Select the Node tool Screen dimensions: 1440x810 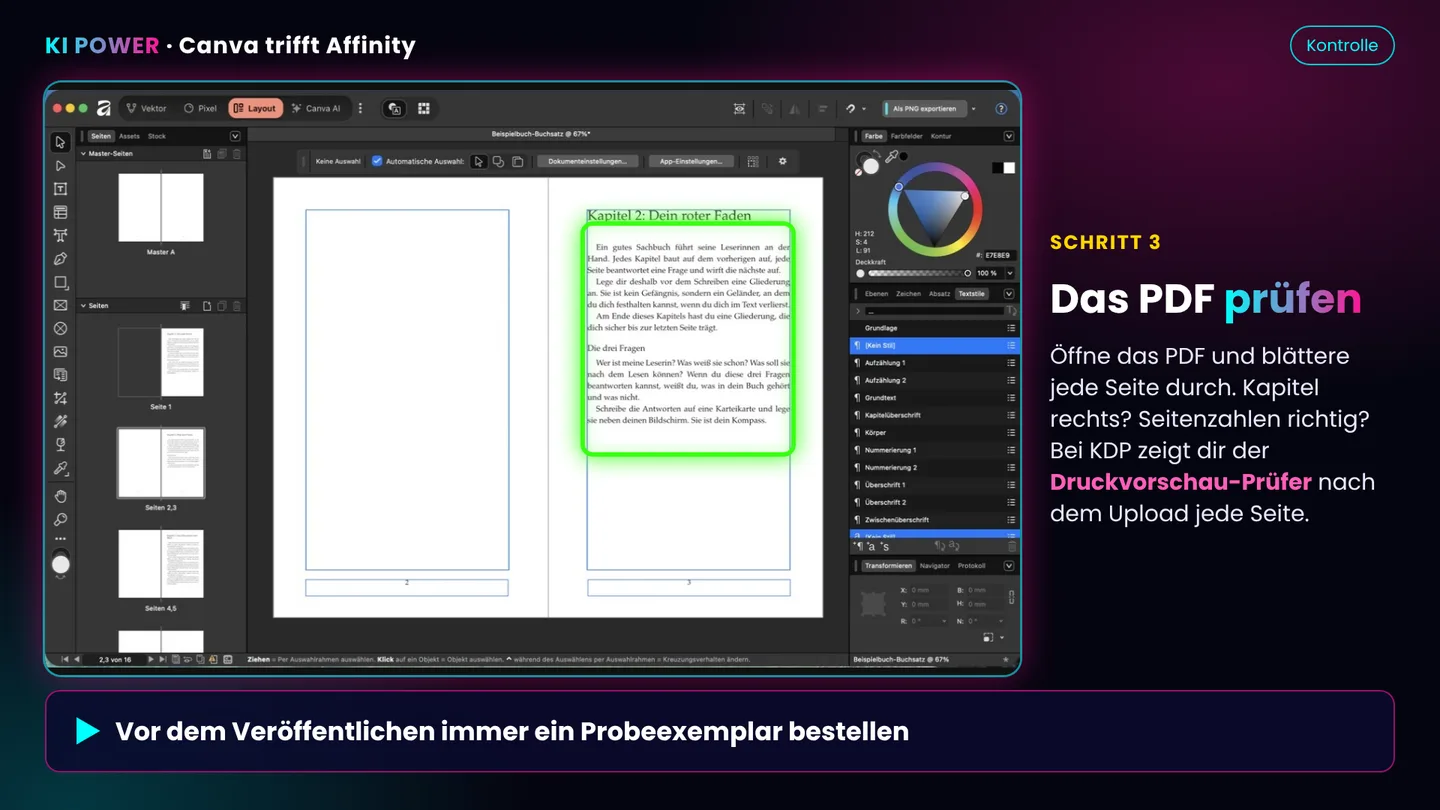click(x=61, y=166)
